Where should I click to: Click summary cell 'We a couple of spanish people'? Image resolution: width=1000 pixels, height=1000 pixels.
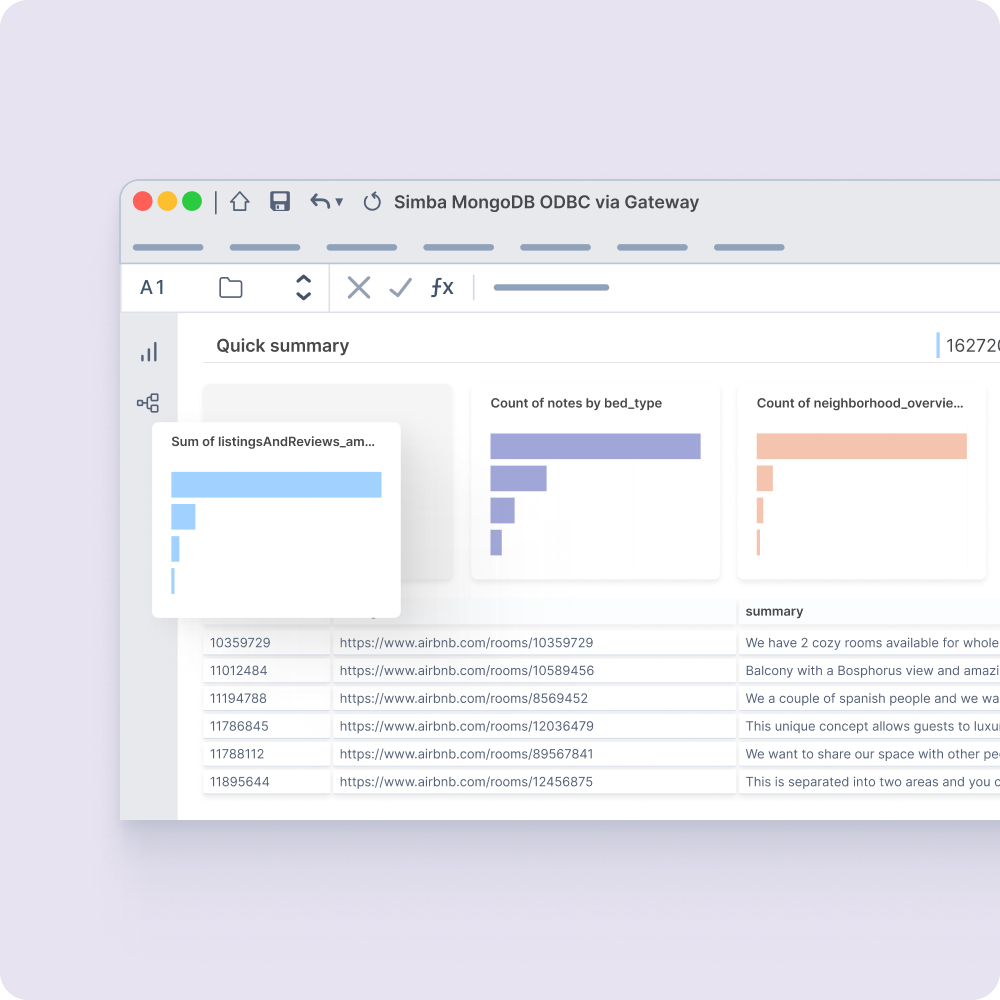pyautogui.click(x=869, y=698)
